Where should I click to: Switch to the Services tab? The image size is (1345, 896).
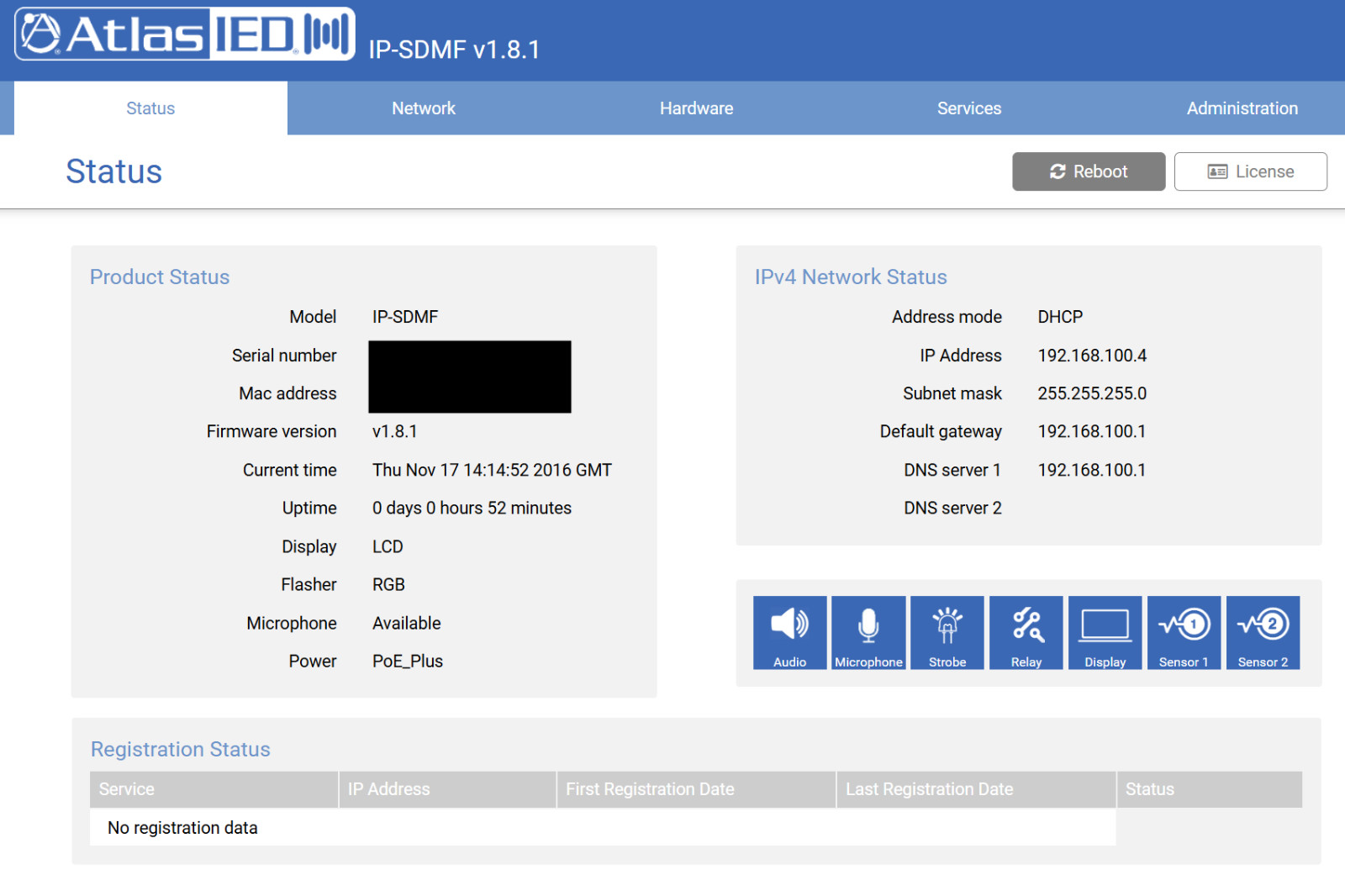click(969, 108)
